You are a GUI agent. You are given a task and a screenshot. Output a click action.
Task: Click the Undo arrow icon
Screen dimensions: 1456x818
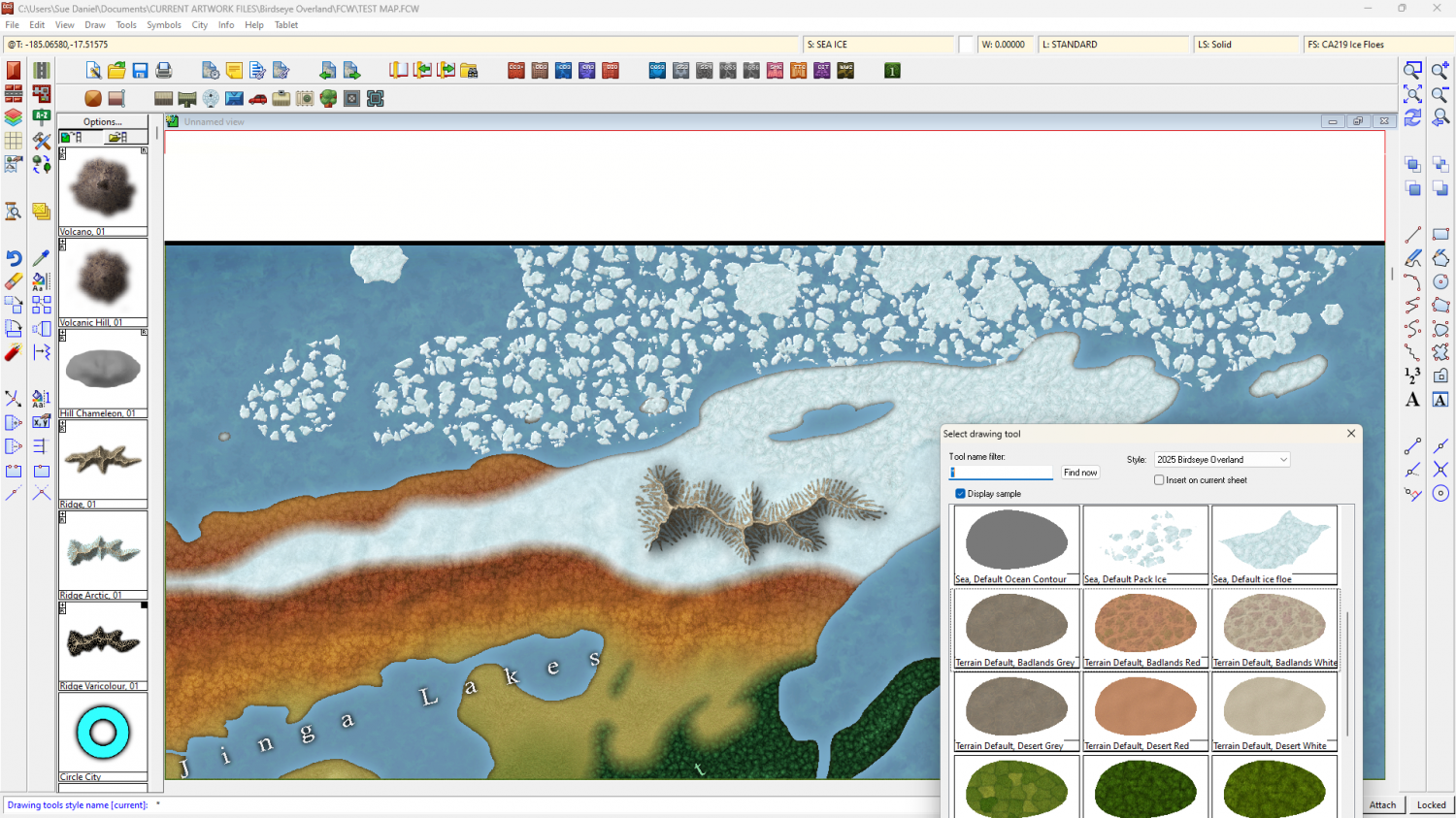[x=14, y=258]
